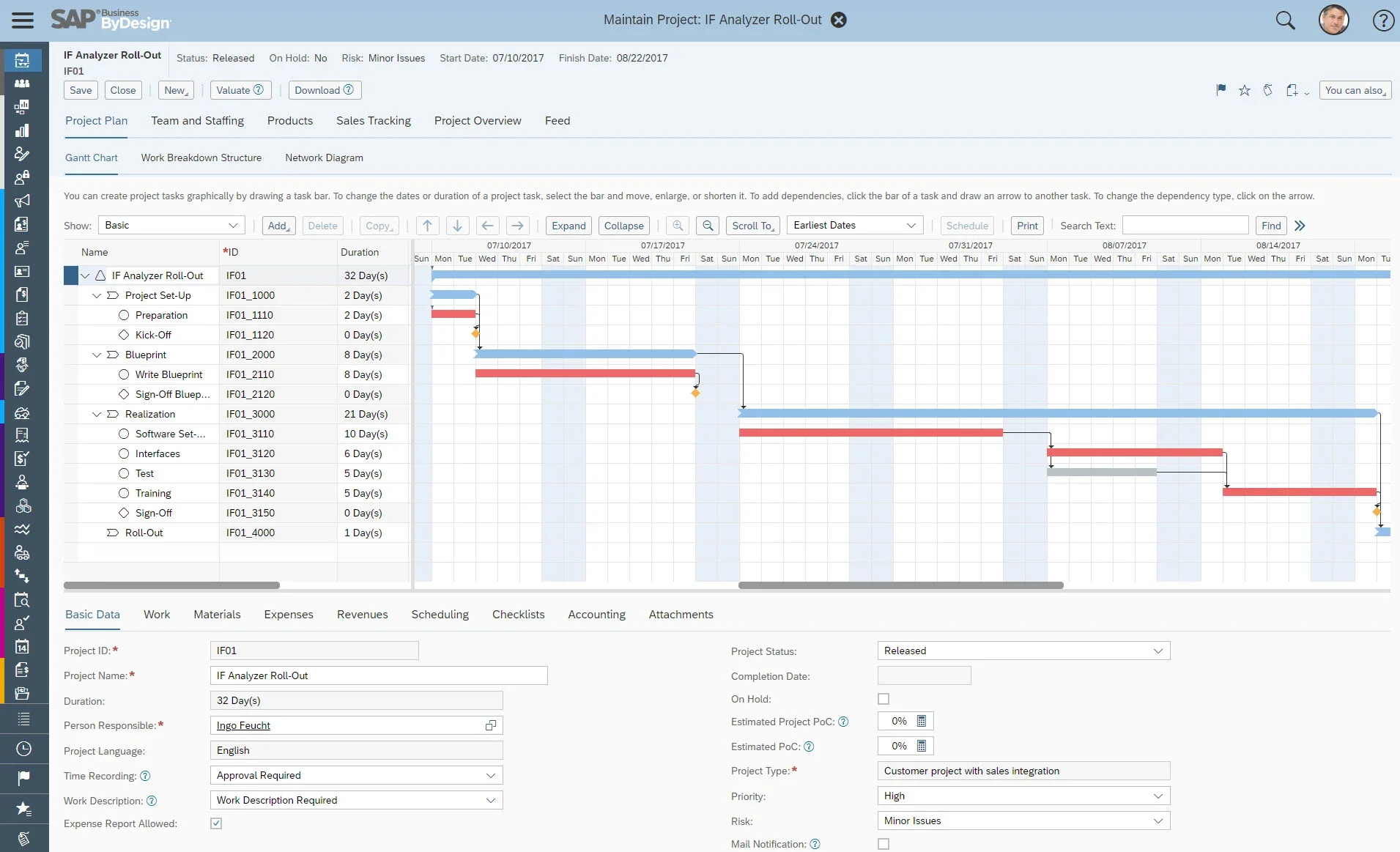Enable the On Hold checkbox

[x=884, y=699]
